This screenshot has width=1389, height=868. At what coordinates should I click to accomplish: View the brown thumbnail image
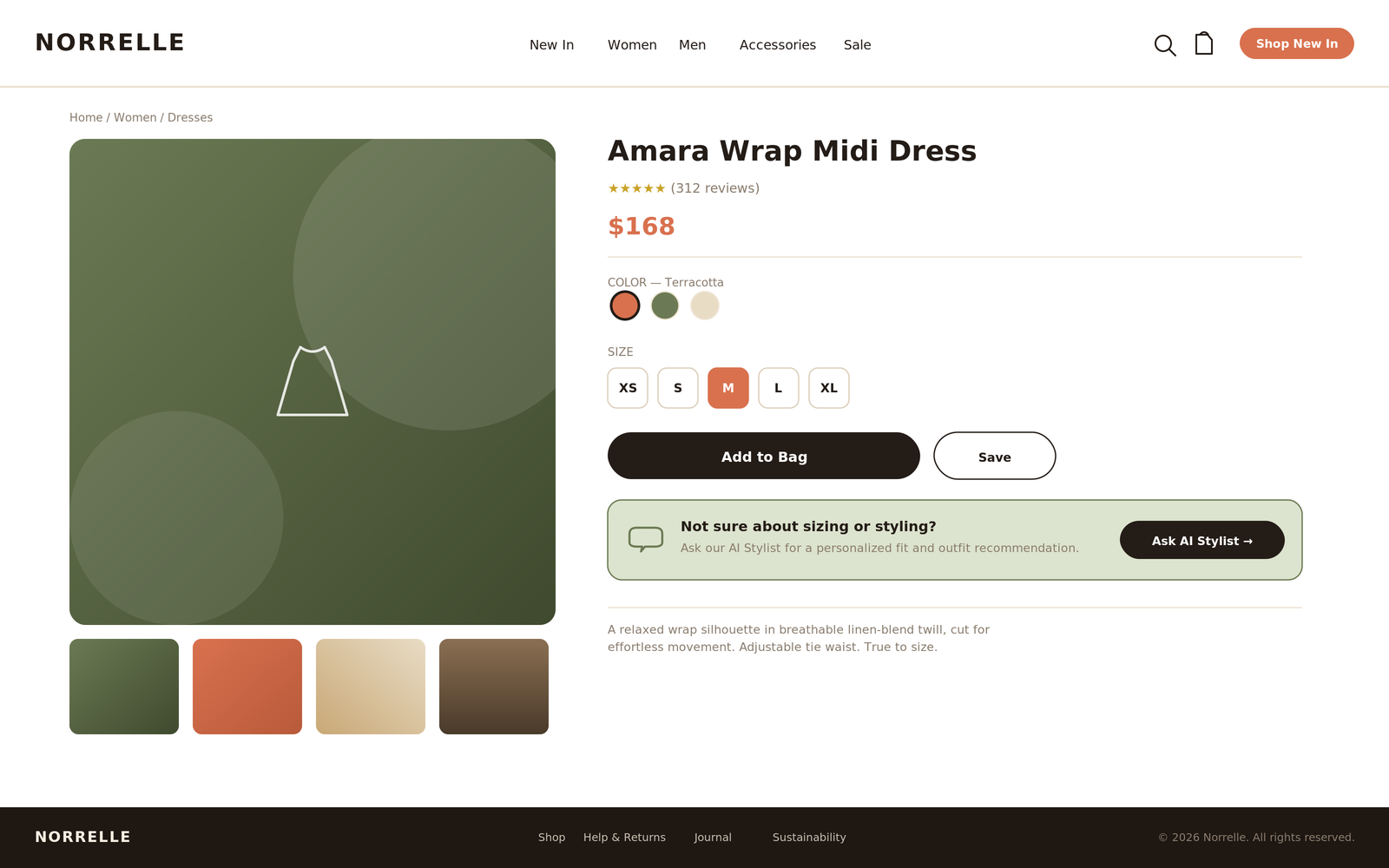coord(494,687)
